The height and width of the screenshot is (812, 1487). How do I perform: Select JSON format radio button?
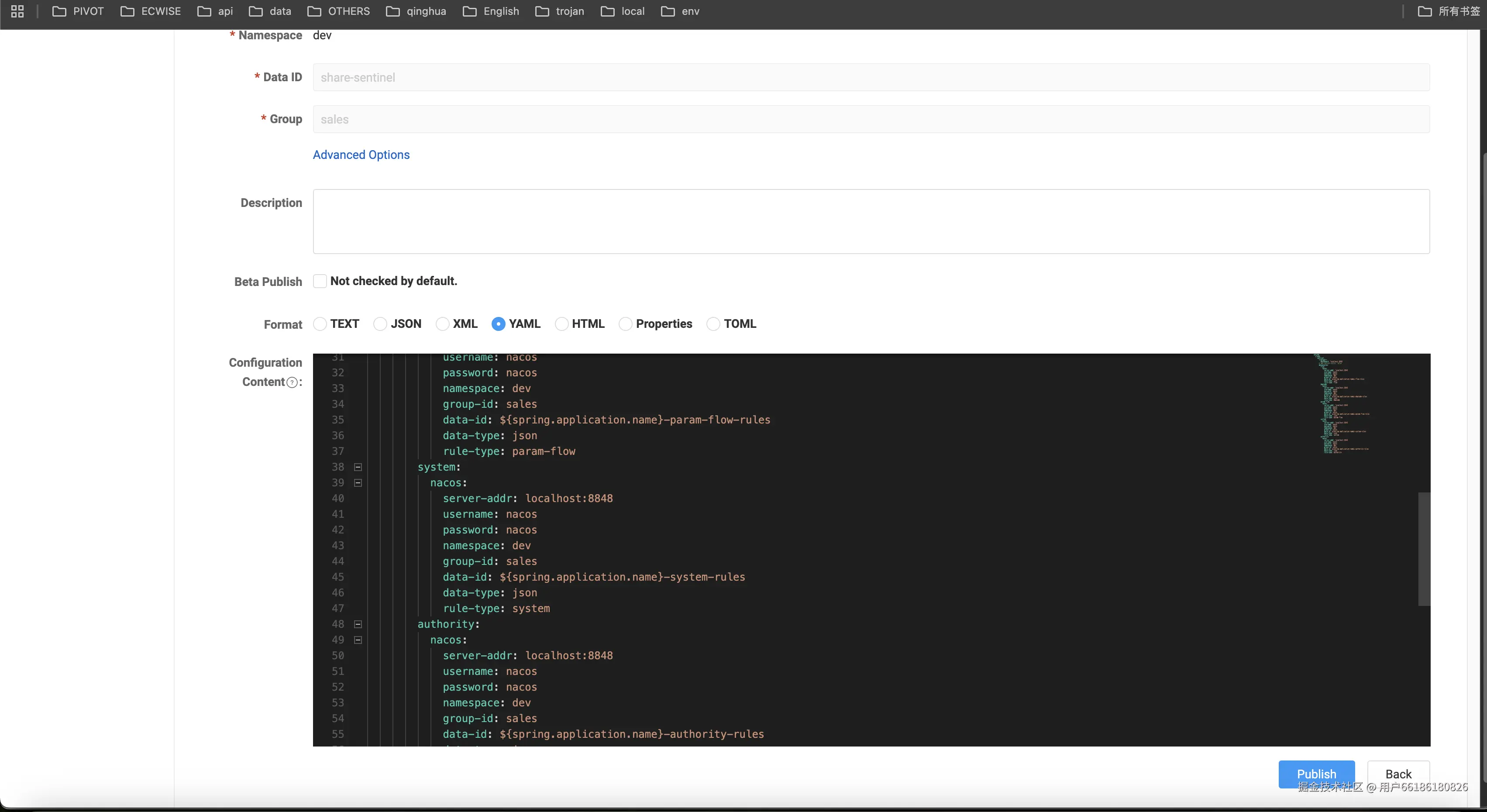tap(380, 324)
